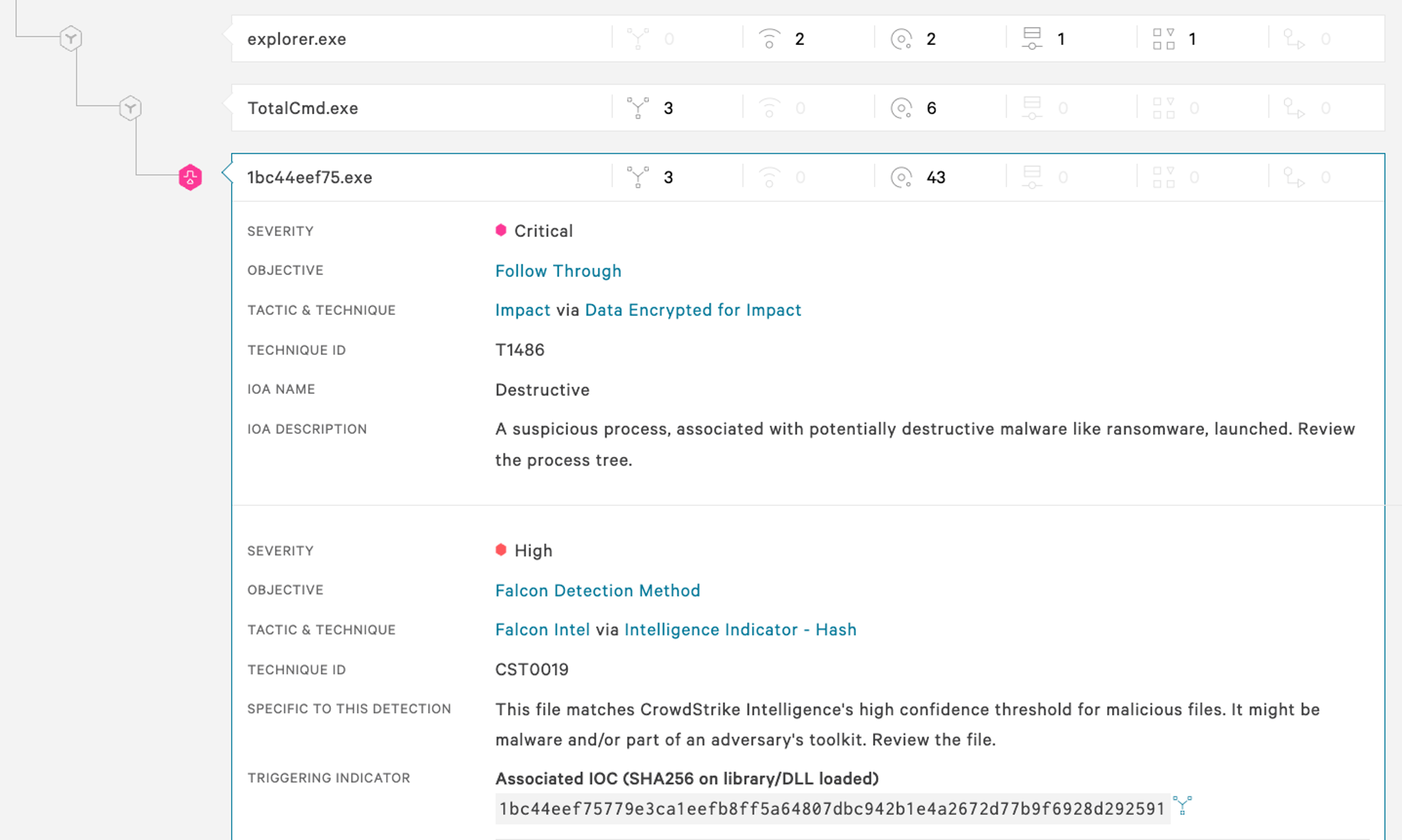Click the Impact tactic link
The image size is (1402, 840).
523,310
